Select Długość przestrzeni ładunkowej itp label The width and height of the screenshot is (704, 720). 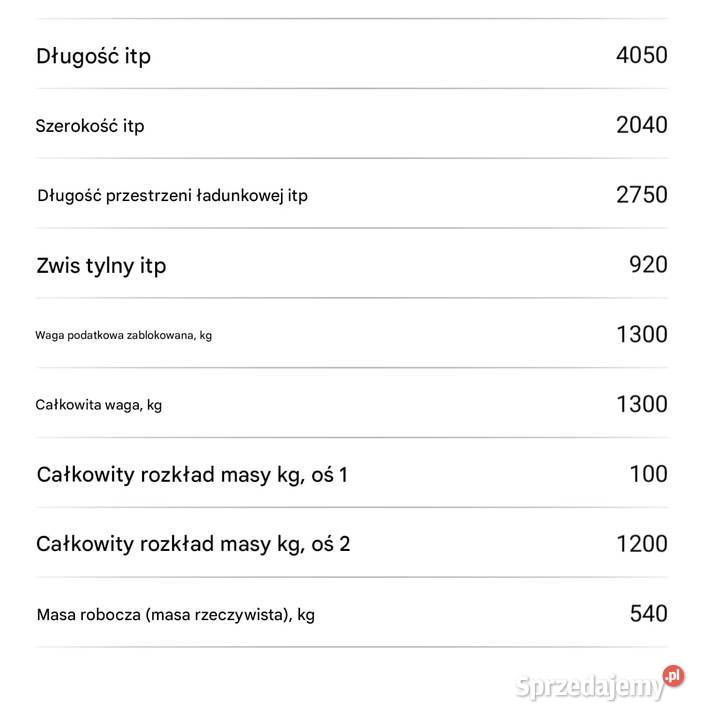(173, 196)
